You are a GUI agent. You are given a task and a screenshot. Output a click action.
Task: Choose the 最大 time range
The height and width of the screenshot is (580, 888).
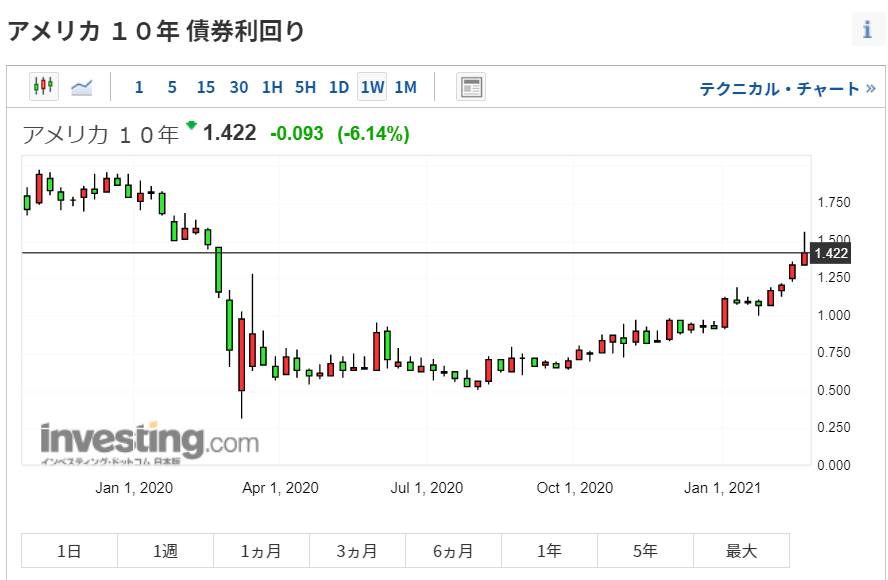click(x=741, y=551)
